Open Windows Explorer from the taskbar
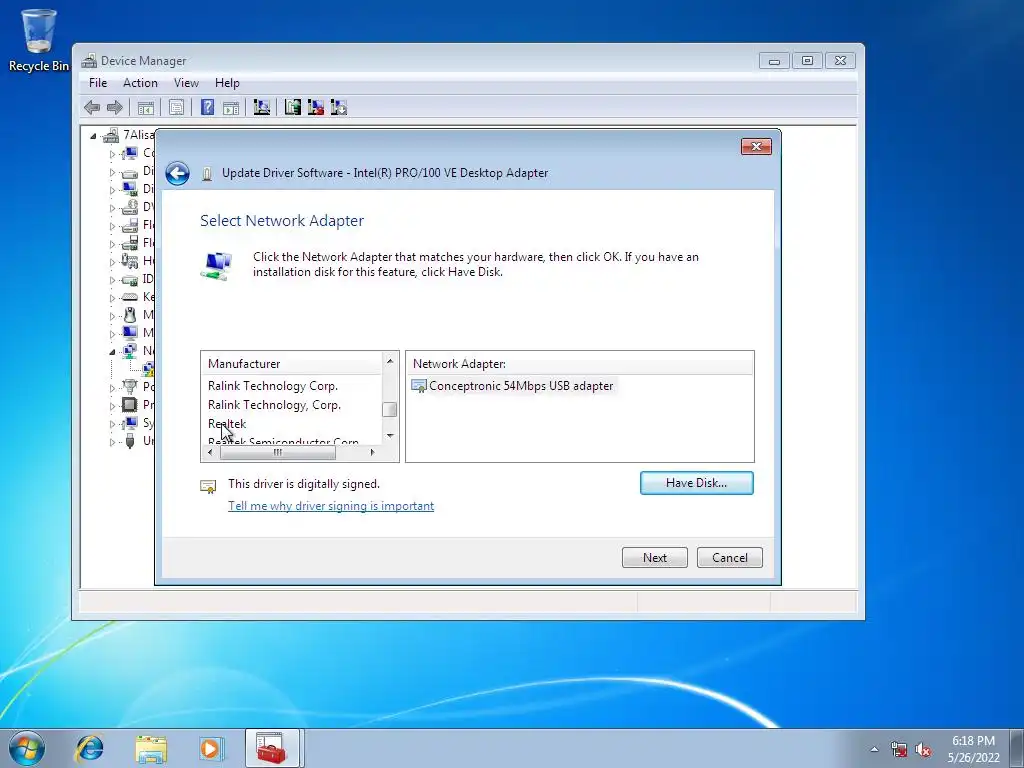The height and width of the screenshot is (768, 1024). pos(151,748)
